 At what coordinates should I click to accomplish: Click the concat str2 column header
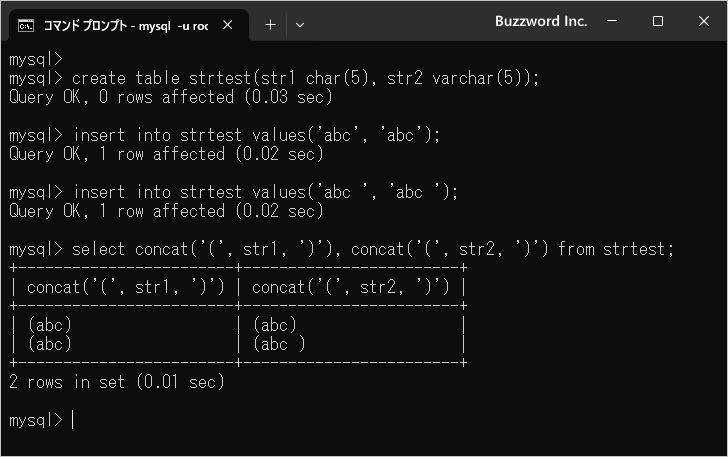(x=351, y=287)
